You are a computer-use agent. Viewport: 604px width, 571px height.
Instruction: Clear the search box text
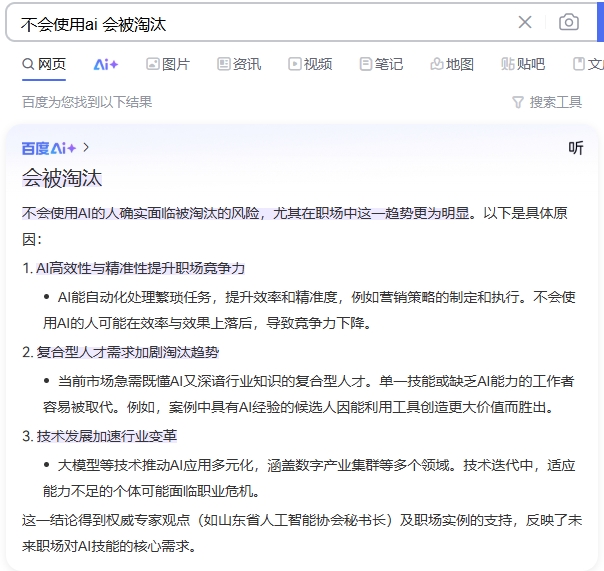click(525, 22)
